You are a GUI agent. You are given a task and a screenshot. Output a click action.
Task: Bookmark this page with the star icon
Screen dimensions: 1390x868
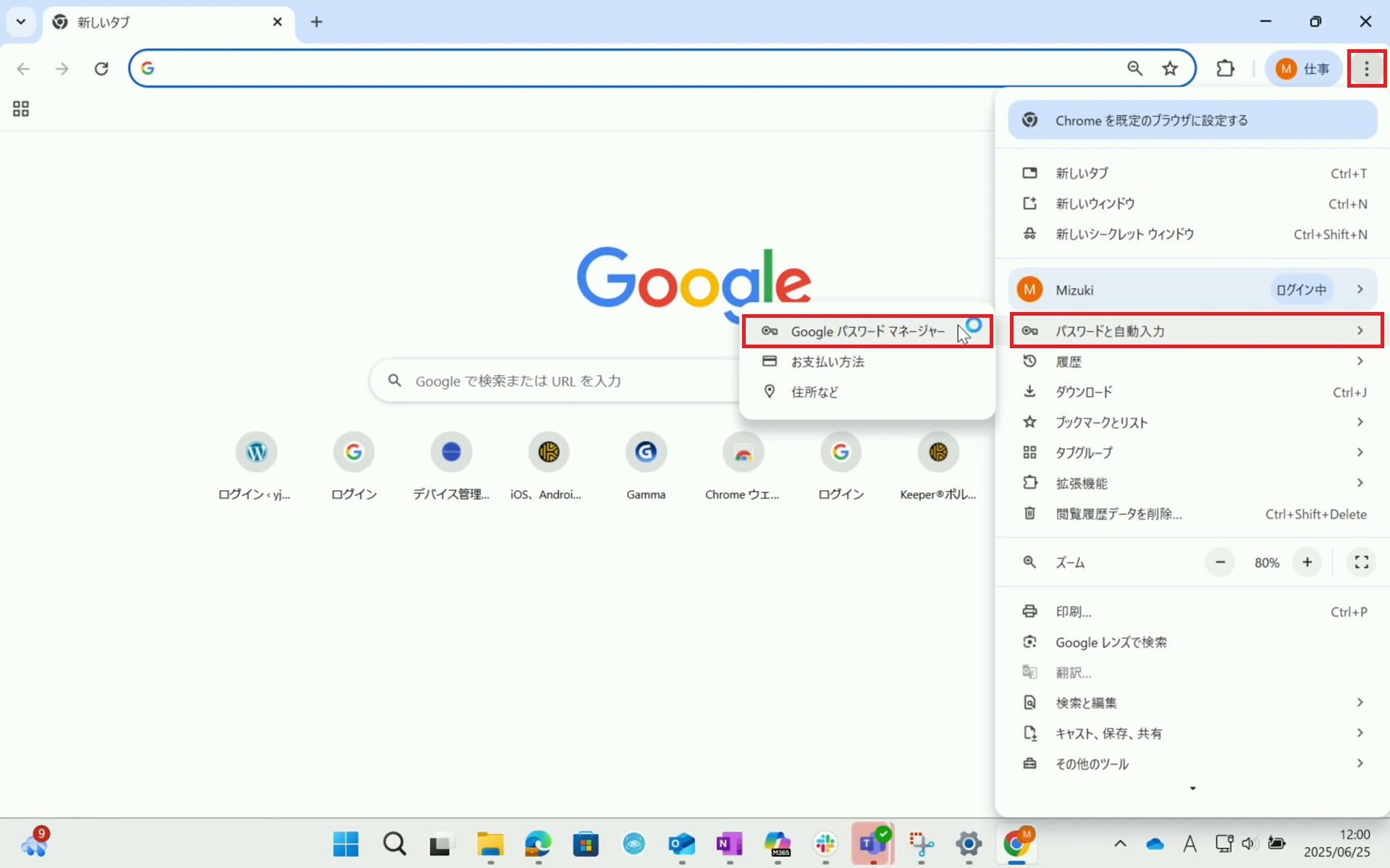click(1170, 68)
